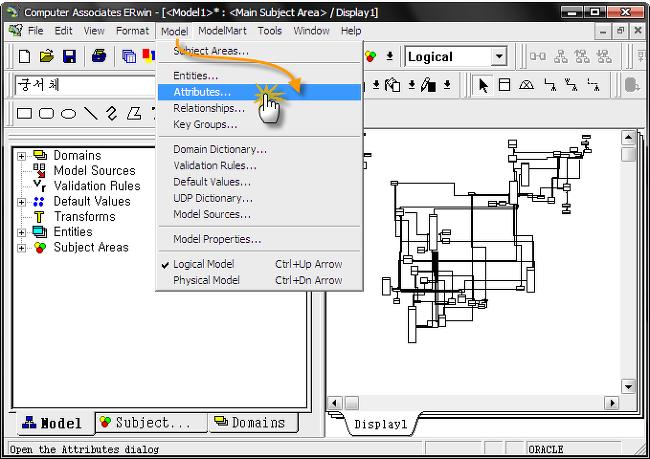The image size is (650, 459).
Task: Click the second greyed hierarchy toolbar icon
Action: 560,56
